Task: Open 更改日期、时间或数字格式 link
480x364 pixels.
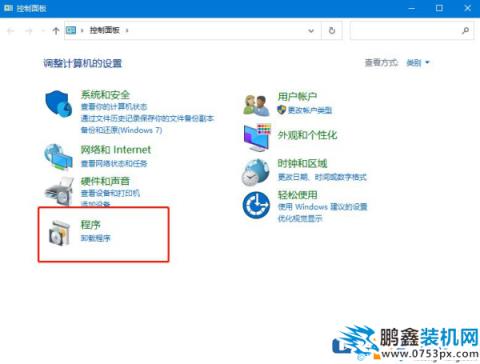Action: coord(322,177)
